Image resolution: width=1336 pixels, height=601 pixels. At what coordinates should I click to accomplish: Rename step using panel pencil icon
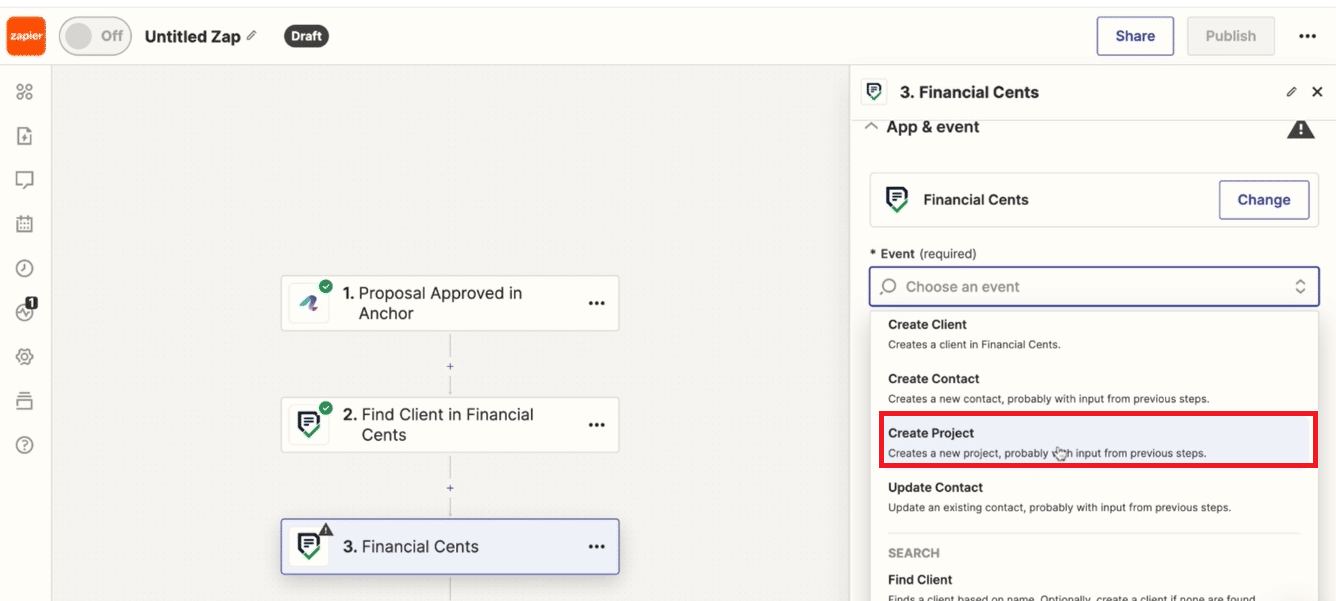click(x=1291, y=92)
